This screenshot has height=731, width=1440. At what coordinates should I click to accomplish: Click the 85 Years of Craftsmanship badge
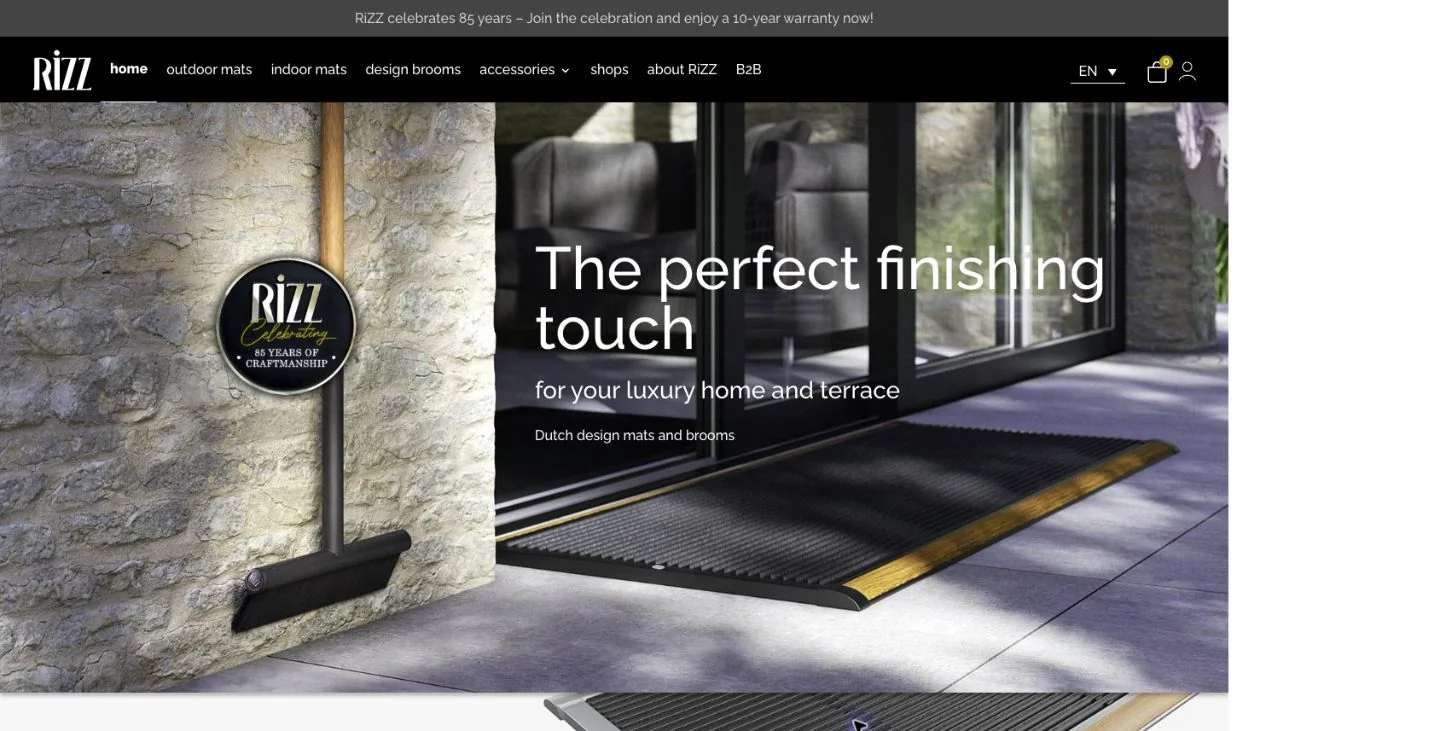[x=287, y=326]
